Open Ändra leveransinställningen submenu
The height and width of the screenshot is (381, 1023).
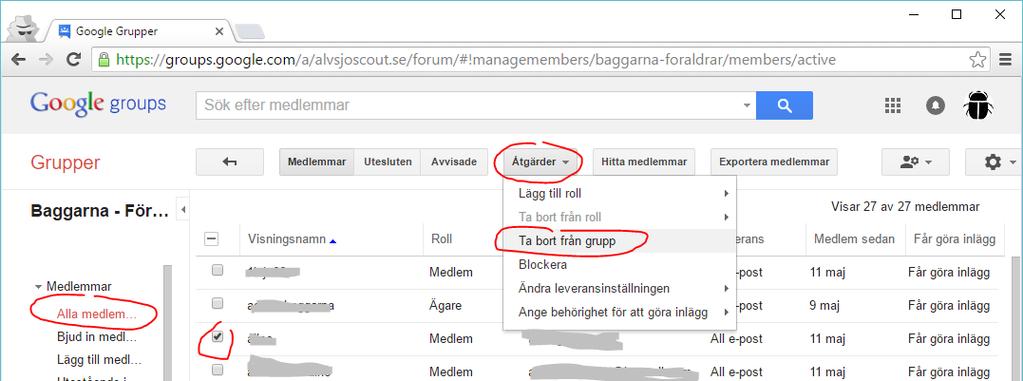(620, 288)
